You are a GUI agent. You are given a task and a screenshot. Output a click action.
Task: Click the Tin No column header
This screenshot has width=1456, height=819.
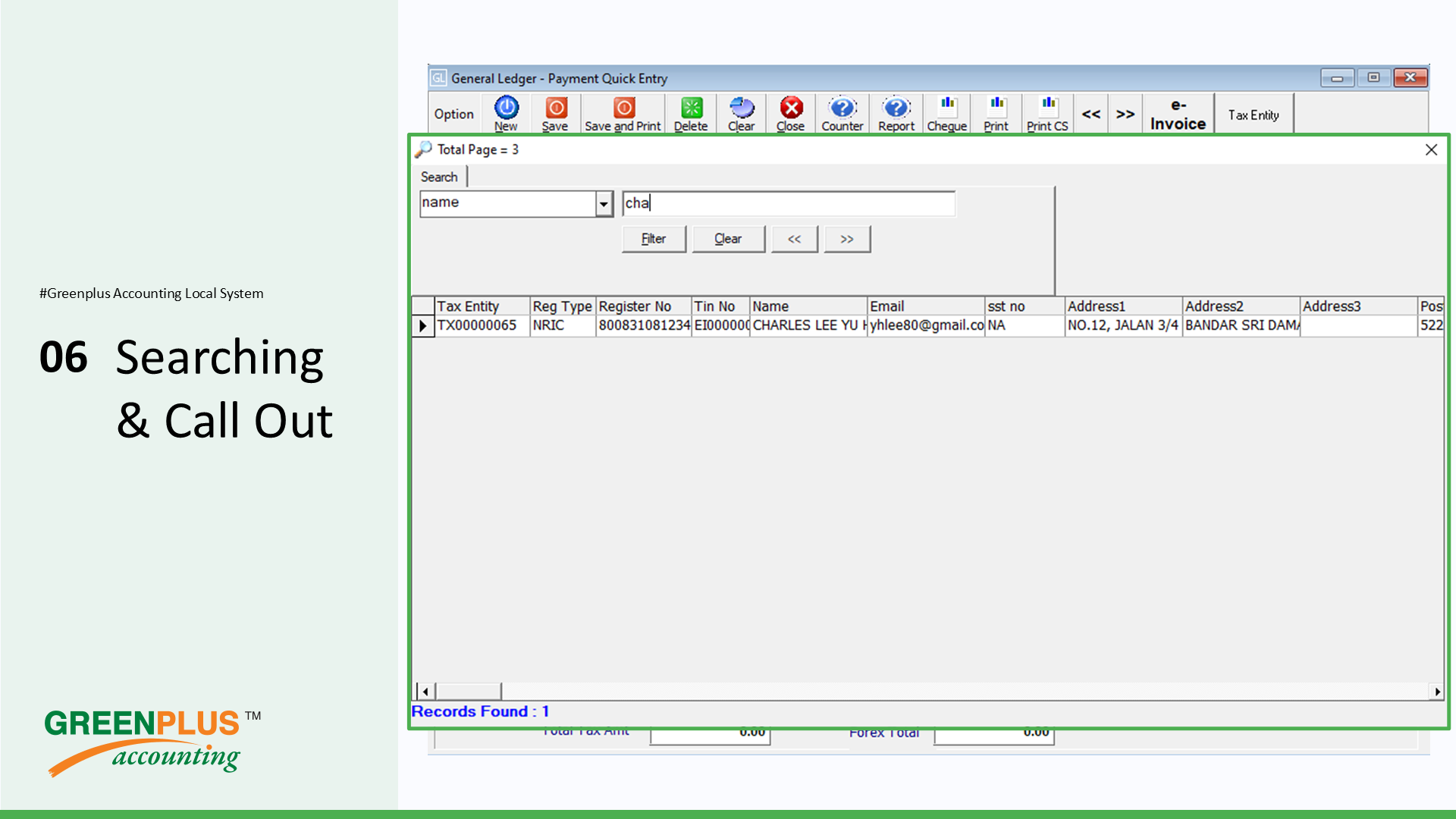point(720,306)
